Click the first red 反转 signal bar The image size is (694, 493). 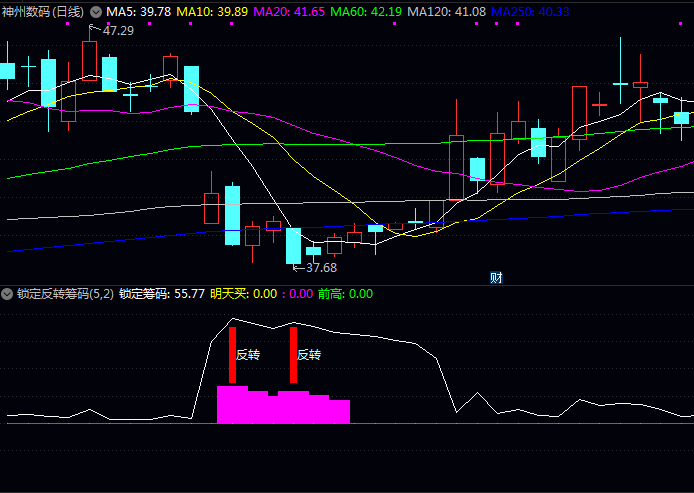[x=232, y=355]
